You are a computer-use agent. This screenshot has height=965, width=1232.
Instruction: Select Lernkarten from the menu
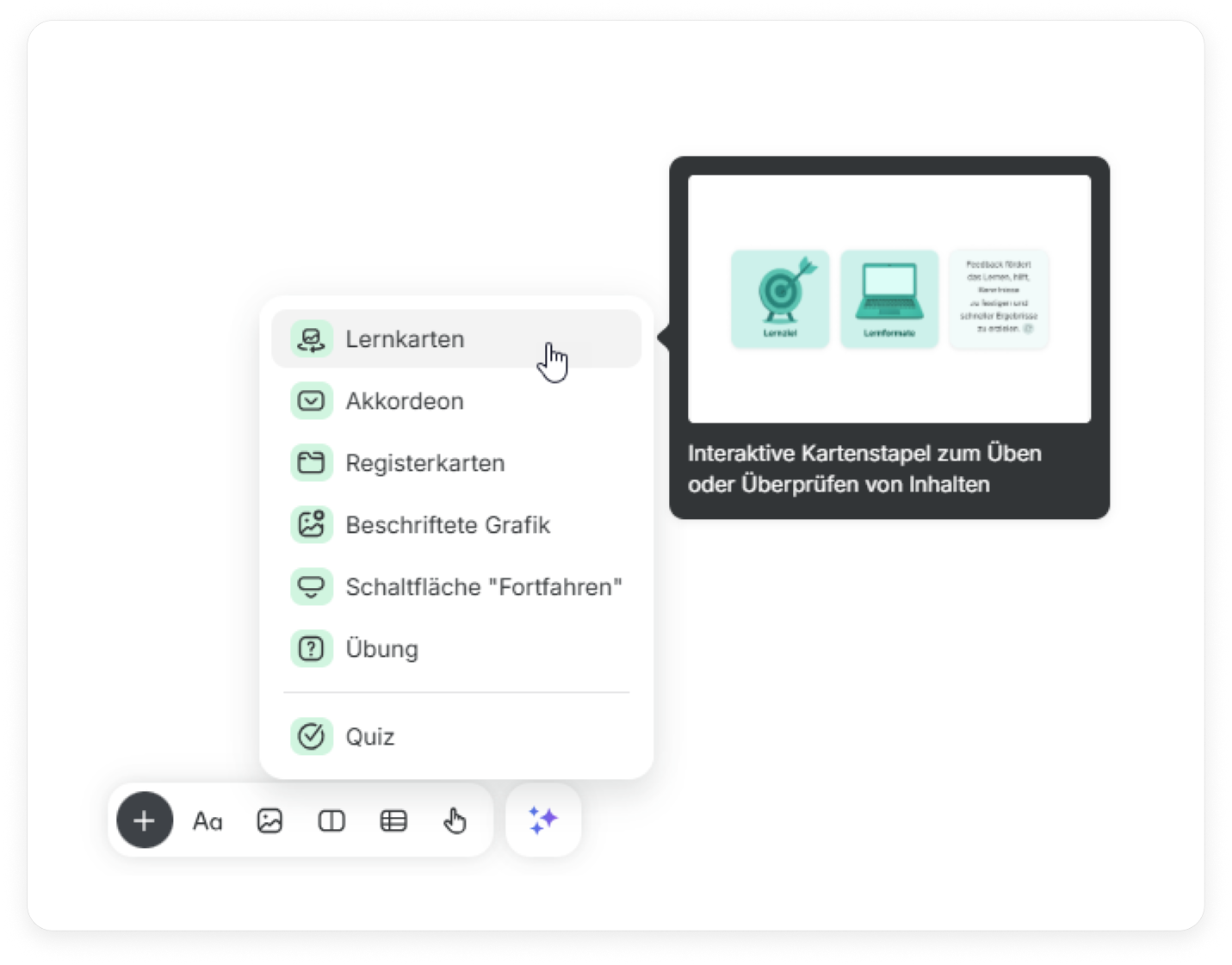[405, 339]
